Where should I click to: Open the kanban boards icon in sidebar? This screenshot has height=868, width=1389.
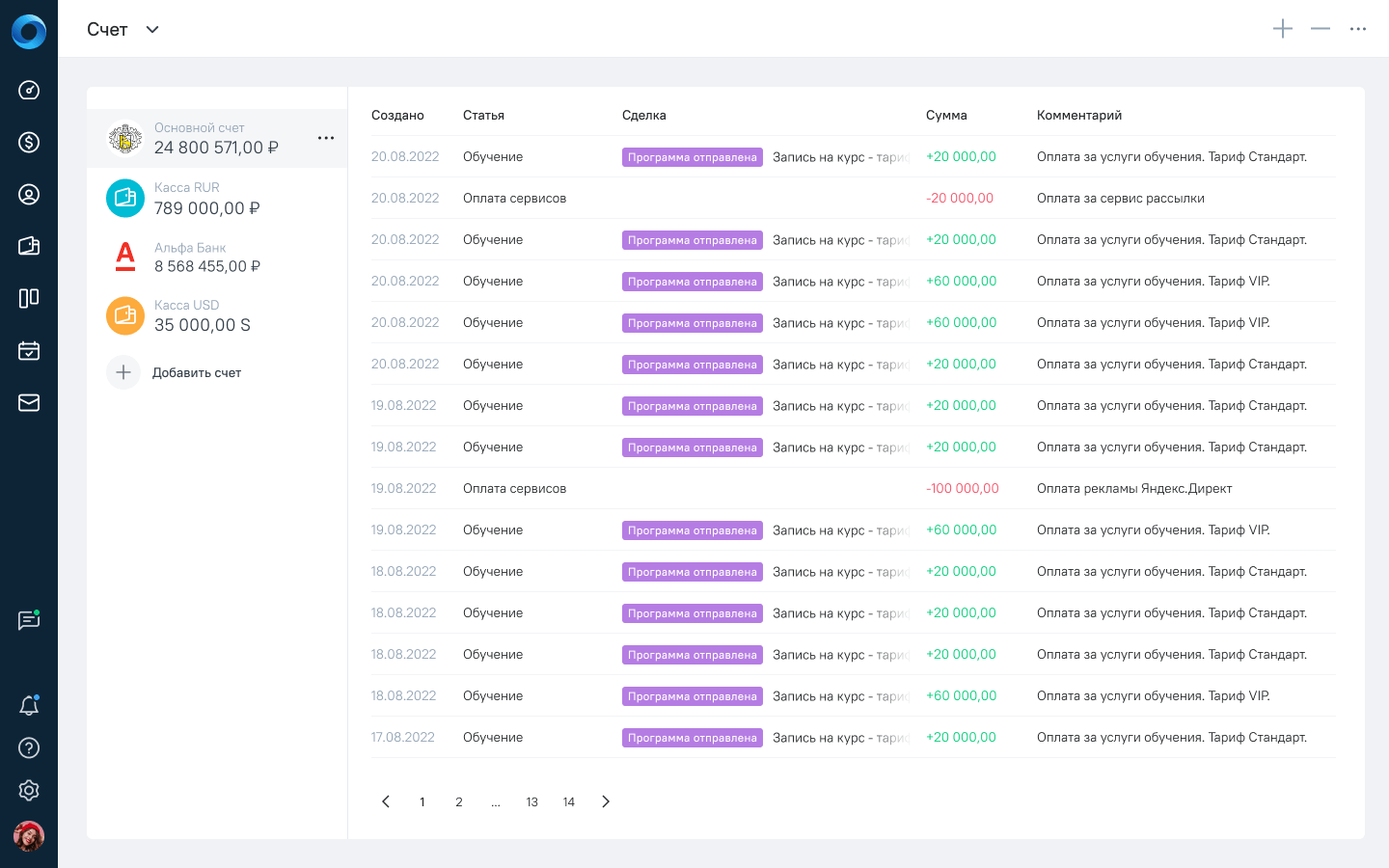pyautogui.click(x=29, y=298)
